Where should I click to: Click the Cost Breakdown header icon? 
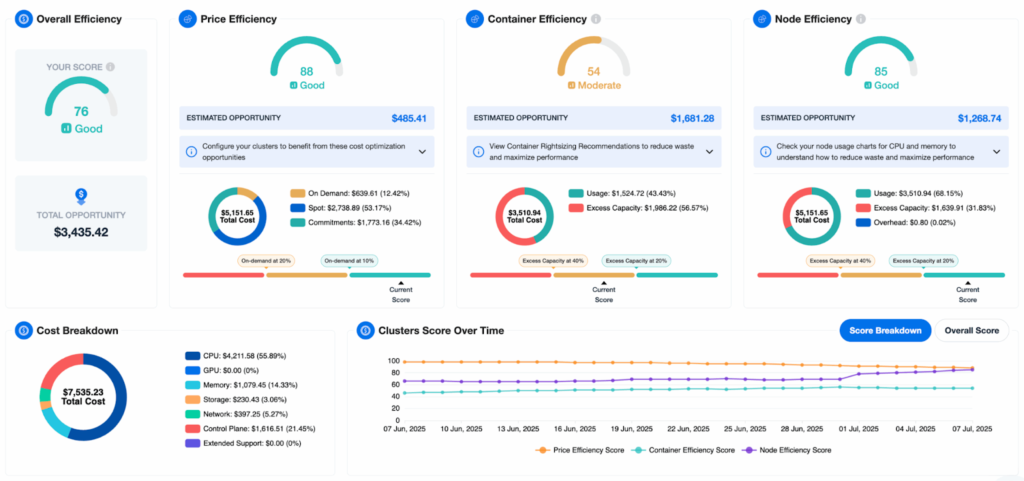tap(23, 330)
